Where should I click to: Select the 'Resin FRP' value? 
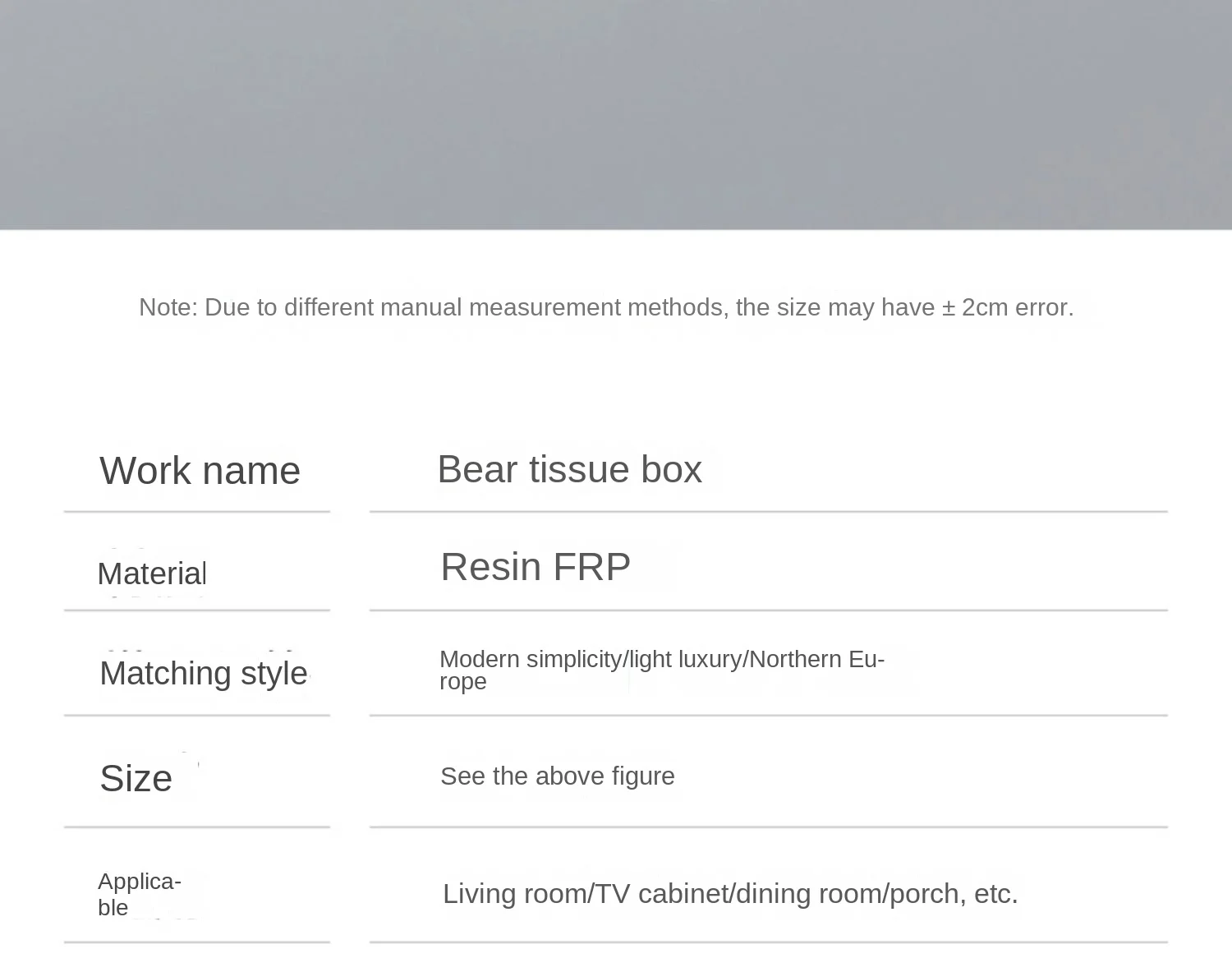[536, 566]
